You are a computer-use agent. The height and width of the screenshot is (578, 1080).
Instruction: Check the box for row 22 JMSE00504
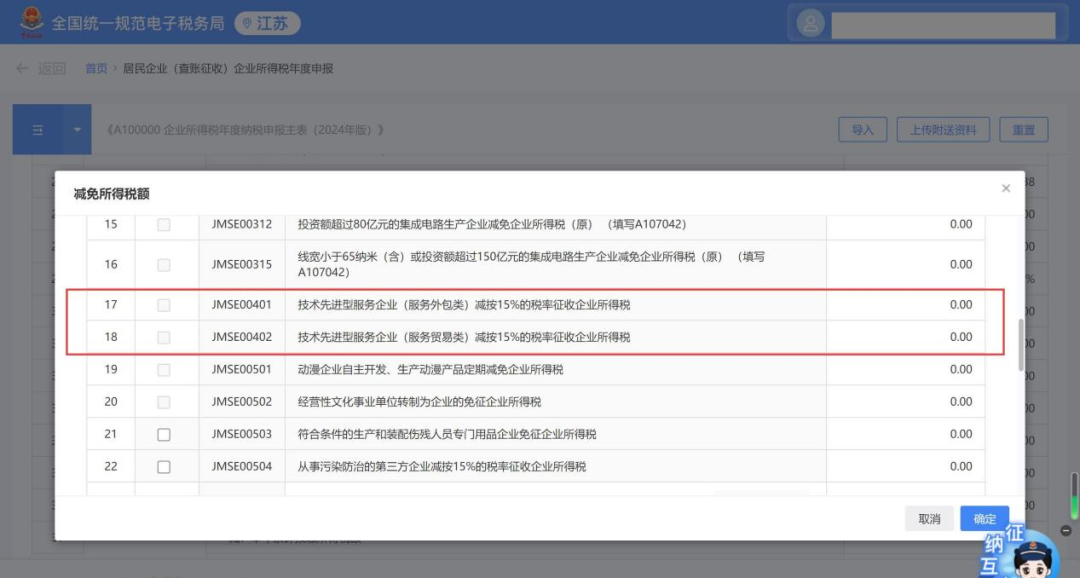pyautogui.click(x=164, y=467)
